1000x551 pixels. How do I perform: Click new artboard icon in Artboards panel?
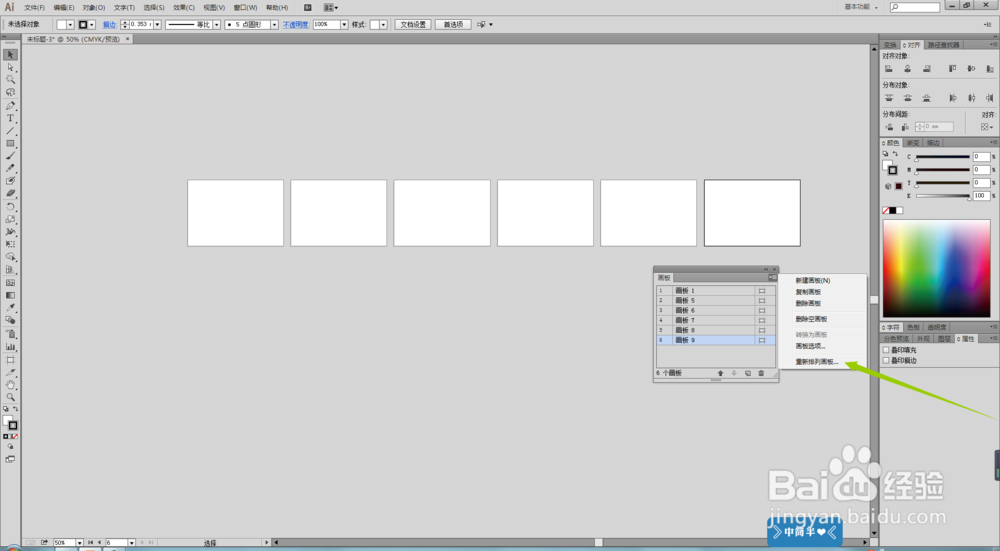pos(748,373)
